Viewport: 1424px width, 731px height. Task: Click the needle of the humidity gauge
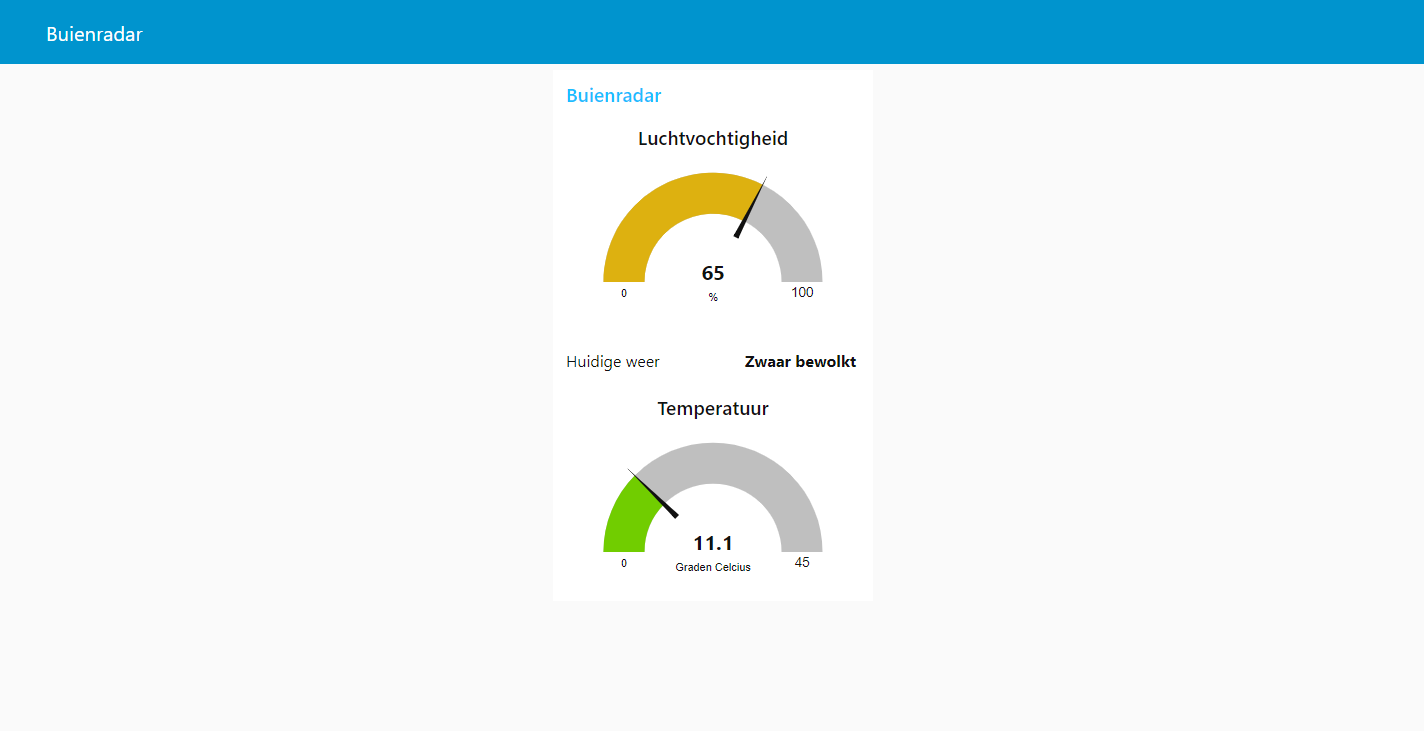click(751, 208)
